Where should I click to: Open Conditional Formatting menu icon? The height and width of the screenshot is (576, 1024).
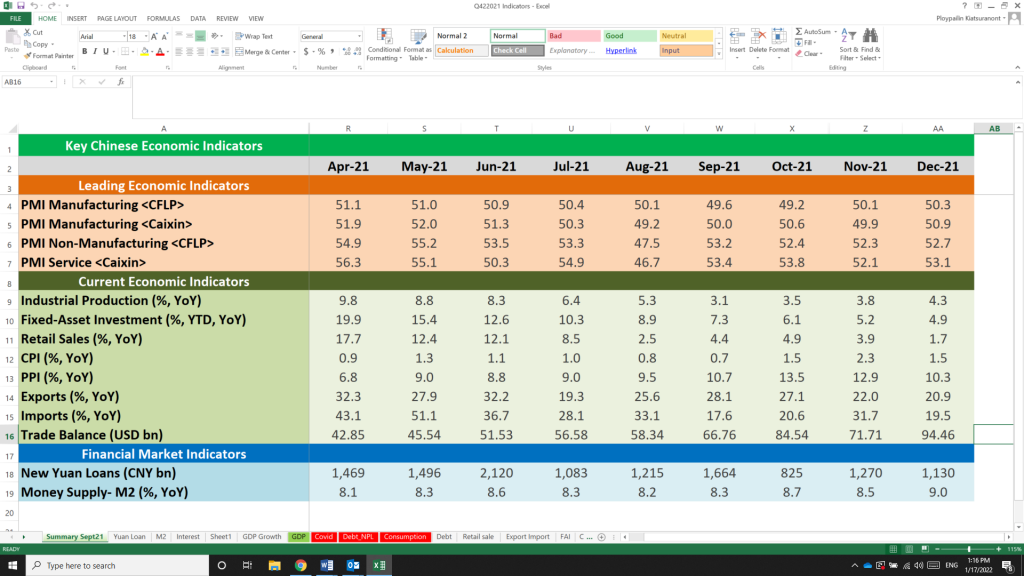click(x=383, y=37)
